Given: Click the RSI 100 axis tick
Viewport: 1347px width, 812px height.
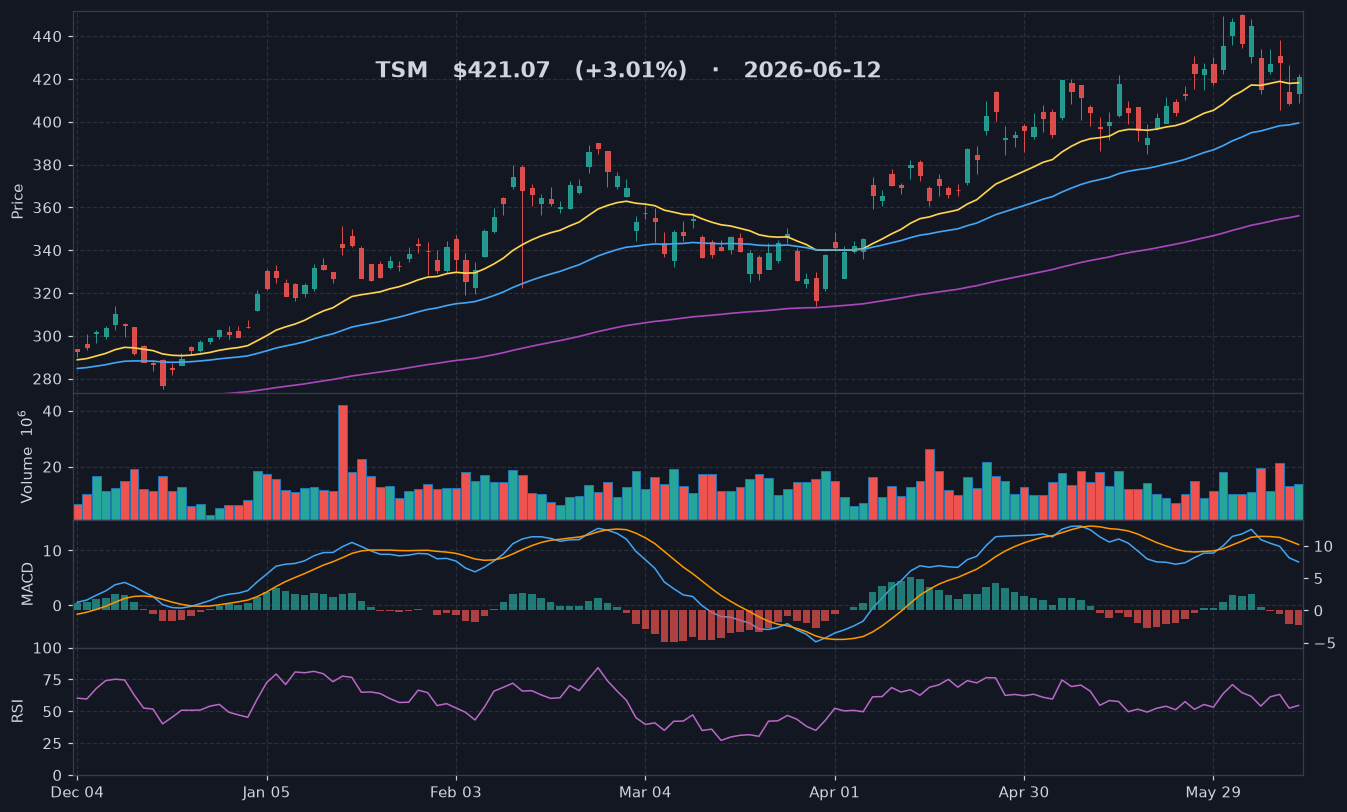Looking at the screenshot, I should [48, 649].
